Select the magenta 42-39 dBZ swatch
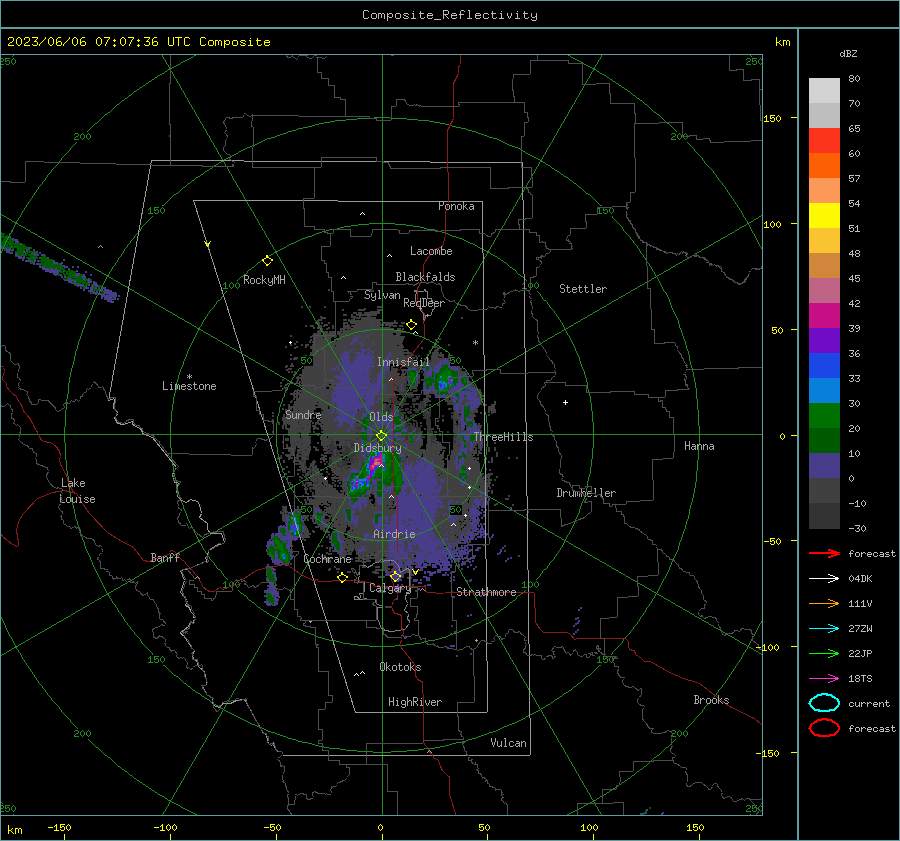 (x=824, y=315)
